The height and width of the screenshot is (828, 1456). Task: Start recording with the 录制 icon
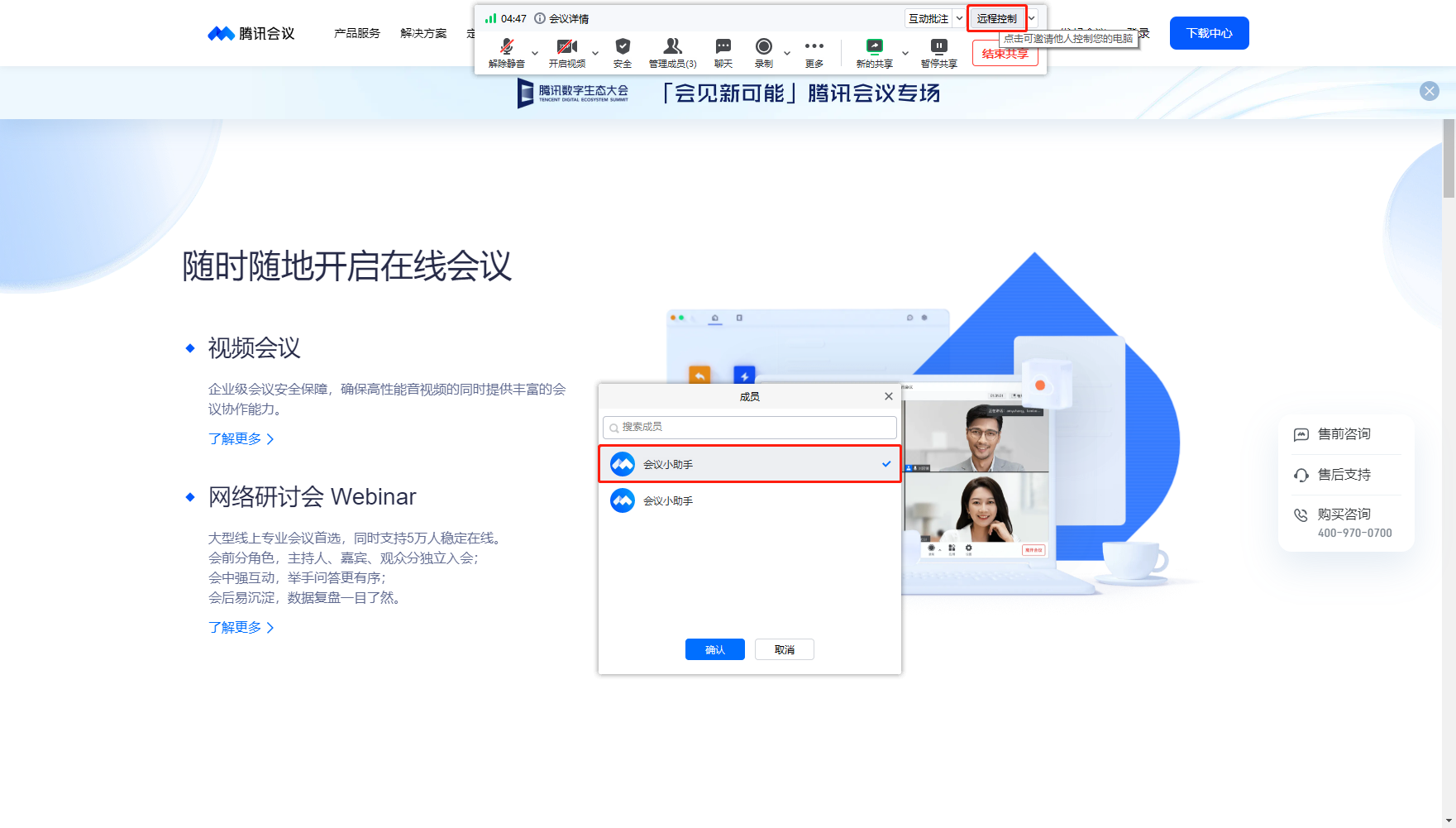tap(764, 46)
